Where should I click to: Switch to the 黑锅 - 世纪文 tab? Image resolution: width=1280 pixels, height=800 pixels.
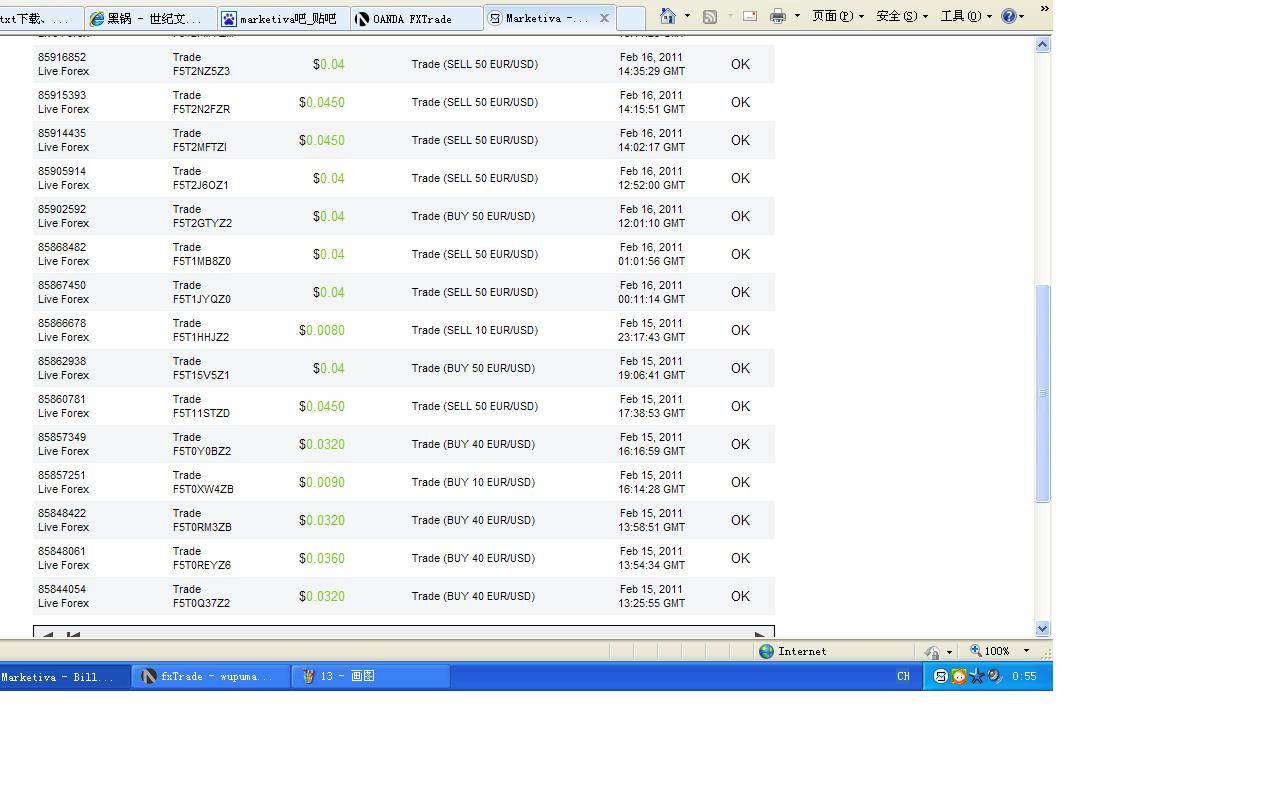pyautogui.click(x=152, y=18)
